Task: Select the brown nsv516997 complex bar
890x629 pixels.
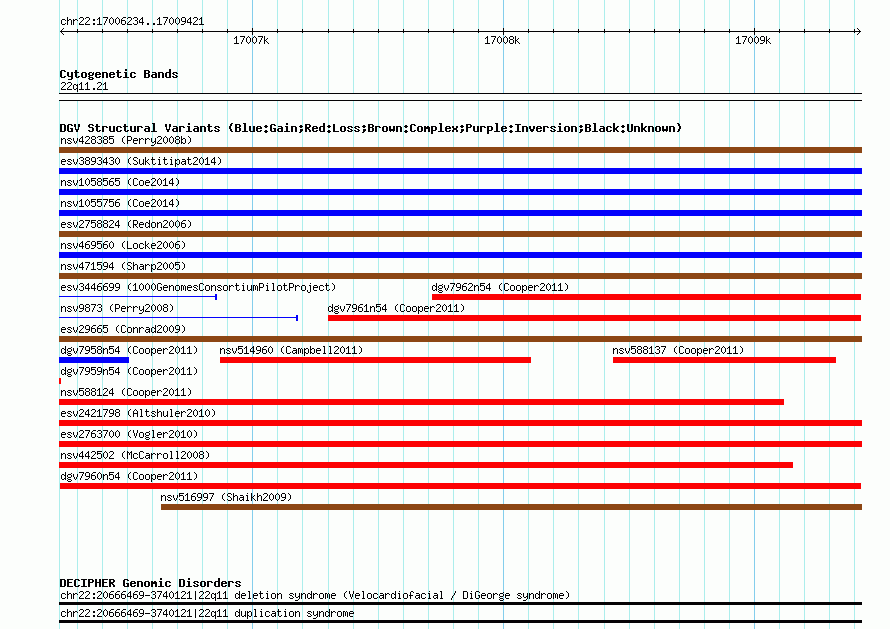Action: point(511,507)
